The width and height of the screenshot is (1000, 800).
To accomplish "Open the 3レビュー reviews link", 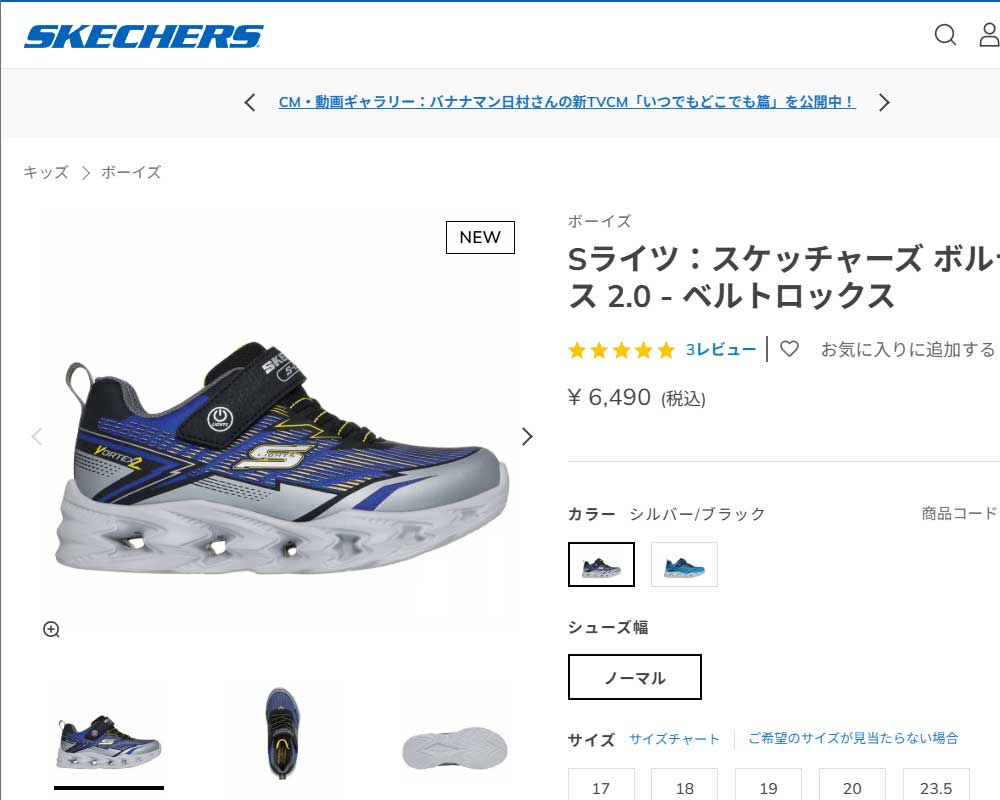I will coord(721,350).
